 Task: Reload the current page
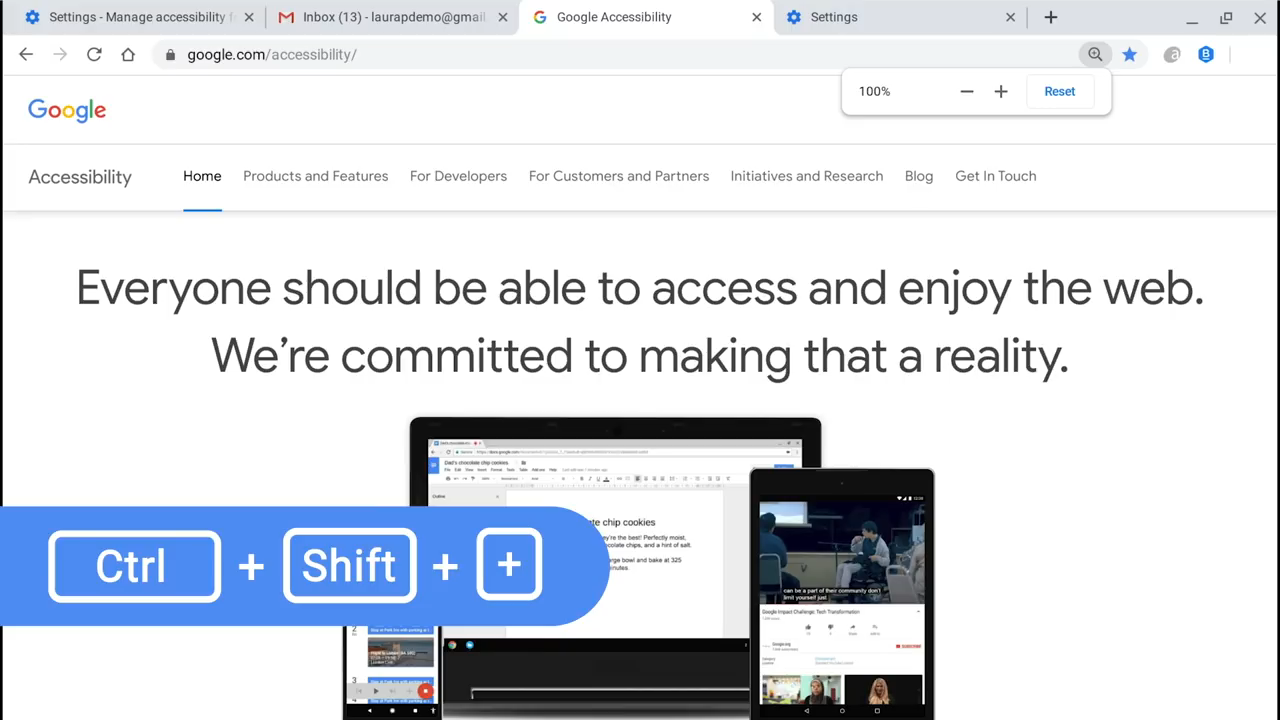click(x=94, y=54)
